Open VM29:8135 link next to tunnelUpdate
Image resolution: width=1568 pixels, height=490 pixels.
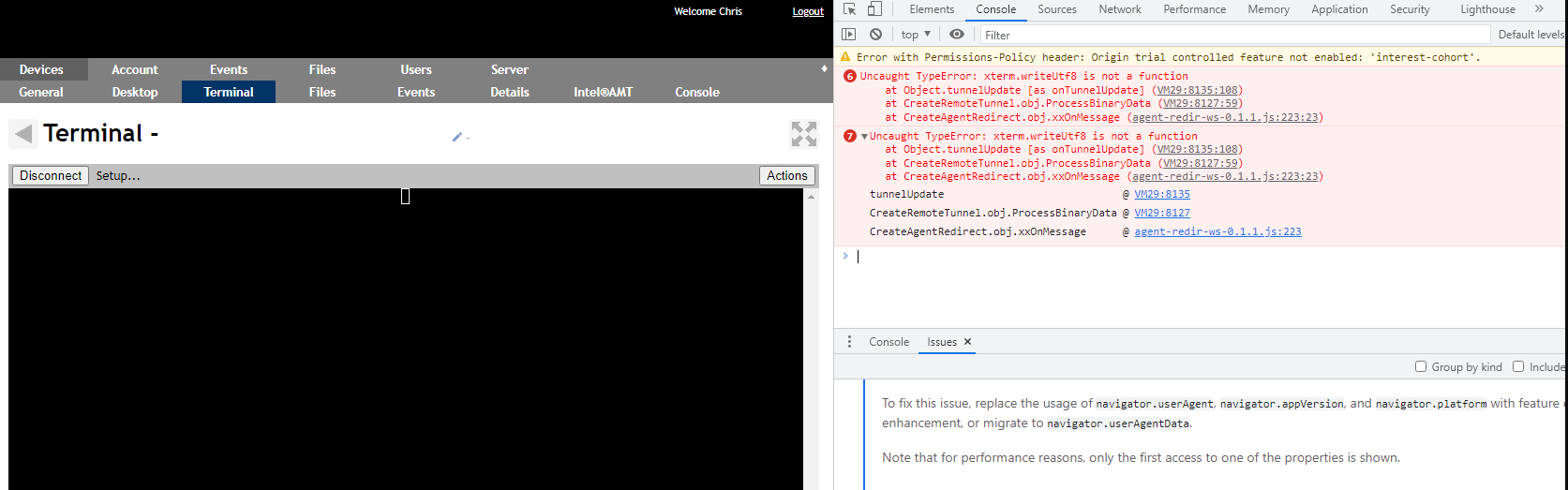(1162, 194)
